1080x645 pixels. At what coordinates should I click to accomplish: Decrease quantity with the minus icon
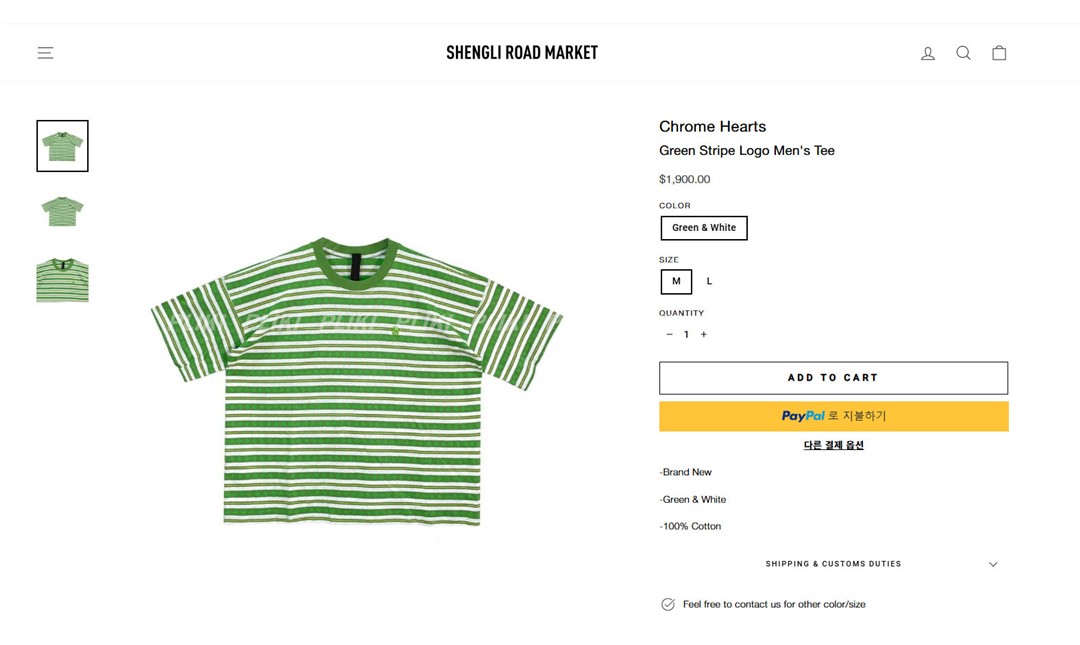(x=669, y=334)
